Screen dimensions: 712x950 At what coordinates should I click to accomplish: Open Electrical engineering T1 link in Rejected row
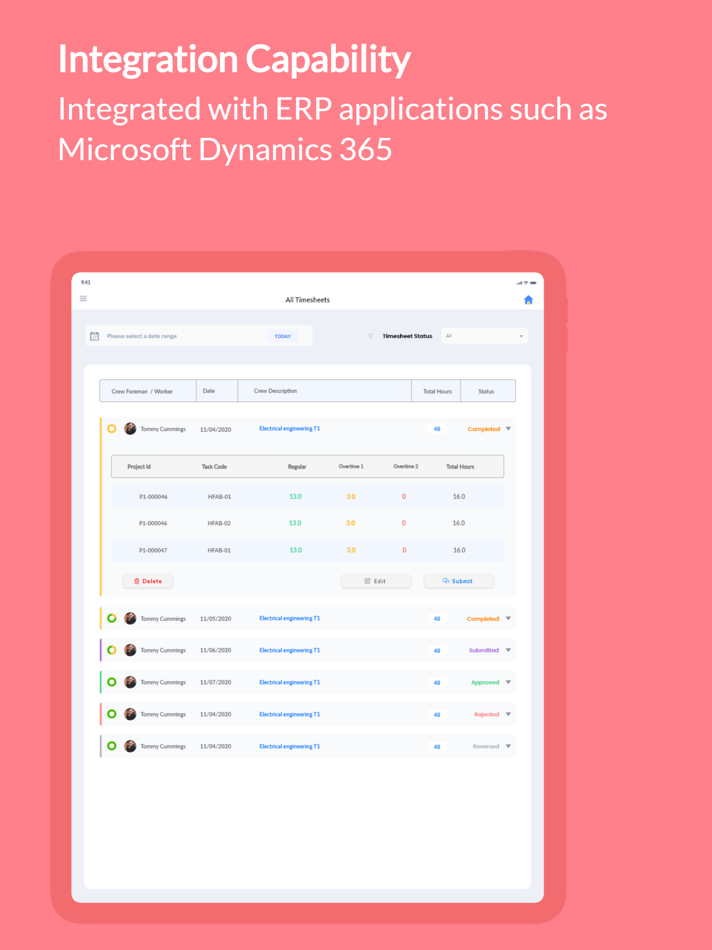[x=290, y=714]
